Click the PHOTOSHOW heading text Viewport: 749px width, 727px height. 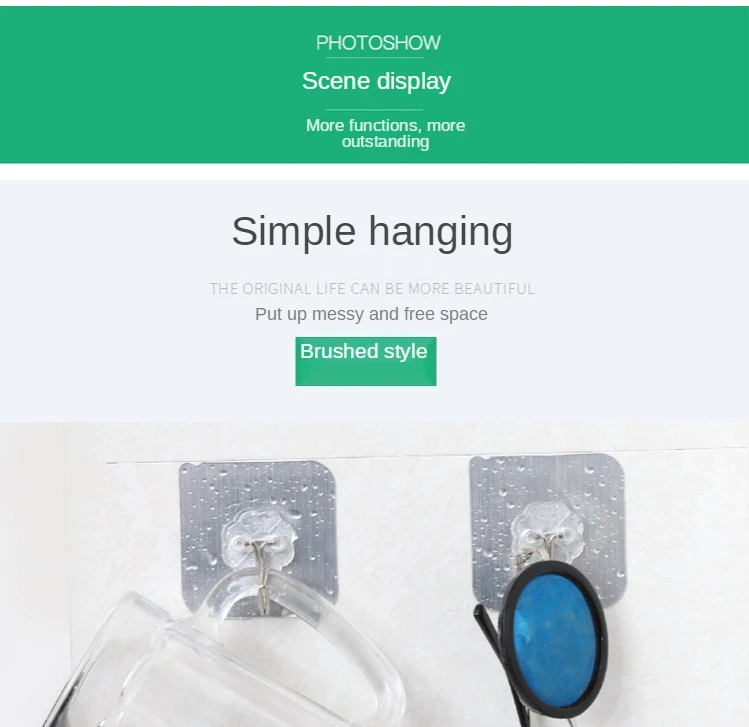coord(378,43)
